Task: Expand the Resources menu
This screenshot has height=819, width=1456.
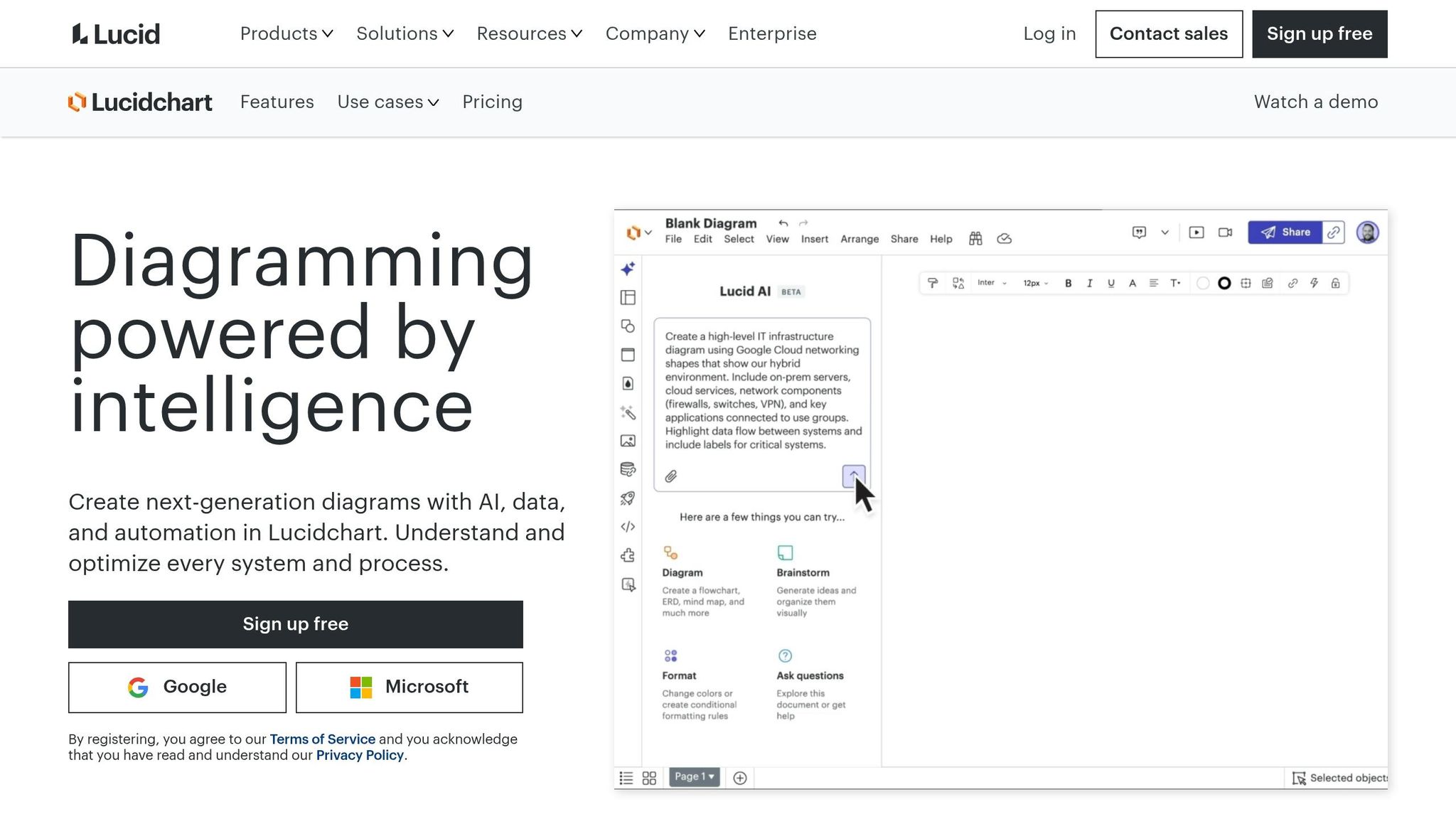Action: coord(530,33)
